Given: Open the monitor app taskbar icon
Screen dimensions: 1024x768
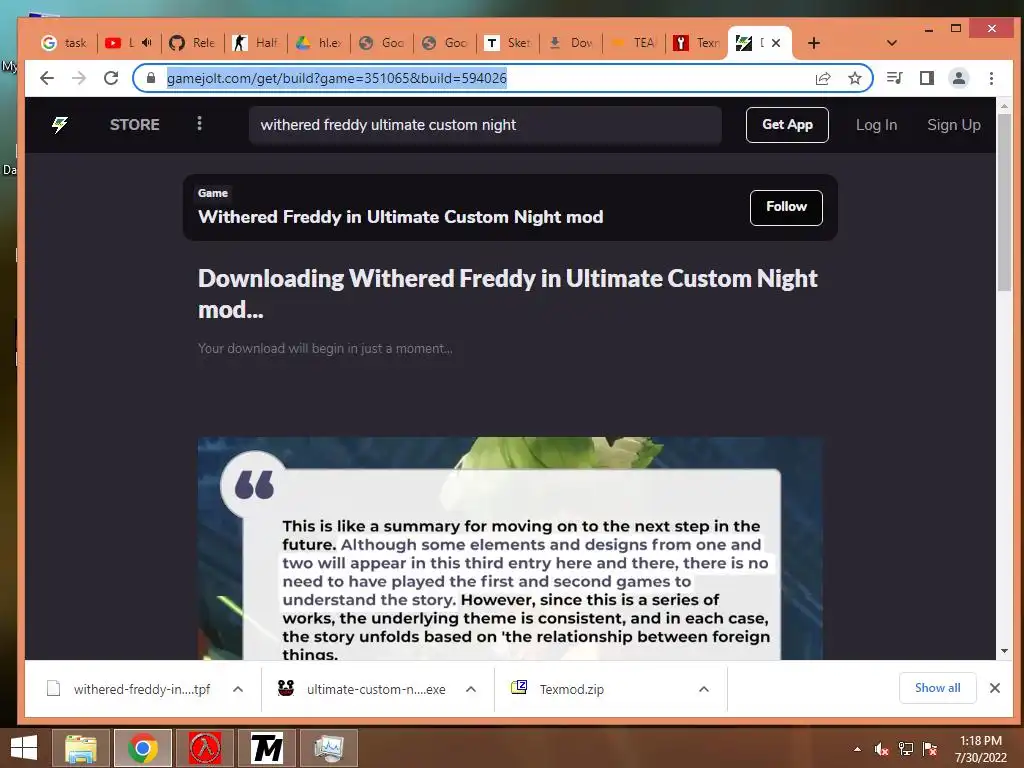Looking at the screenshot, I should point(328,748).
